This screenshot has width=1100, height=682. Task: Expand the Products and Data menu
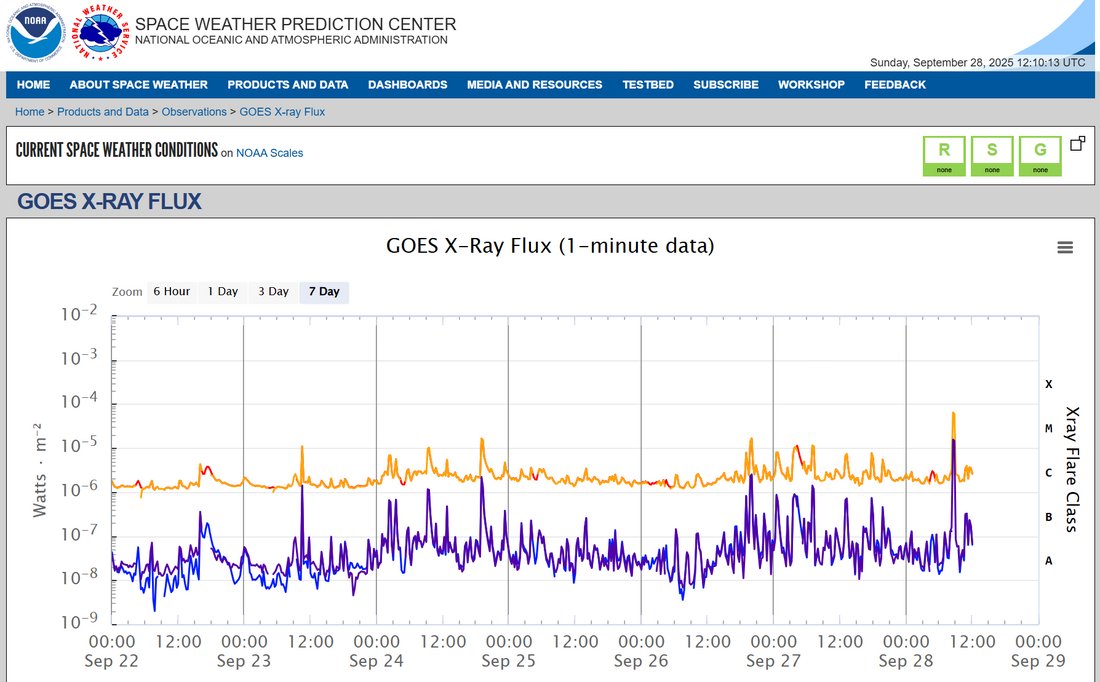point(287,85)
